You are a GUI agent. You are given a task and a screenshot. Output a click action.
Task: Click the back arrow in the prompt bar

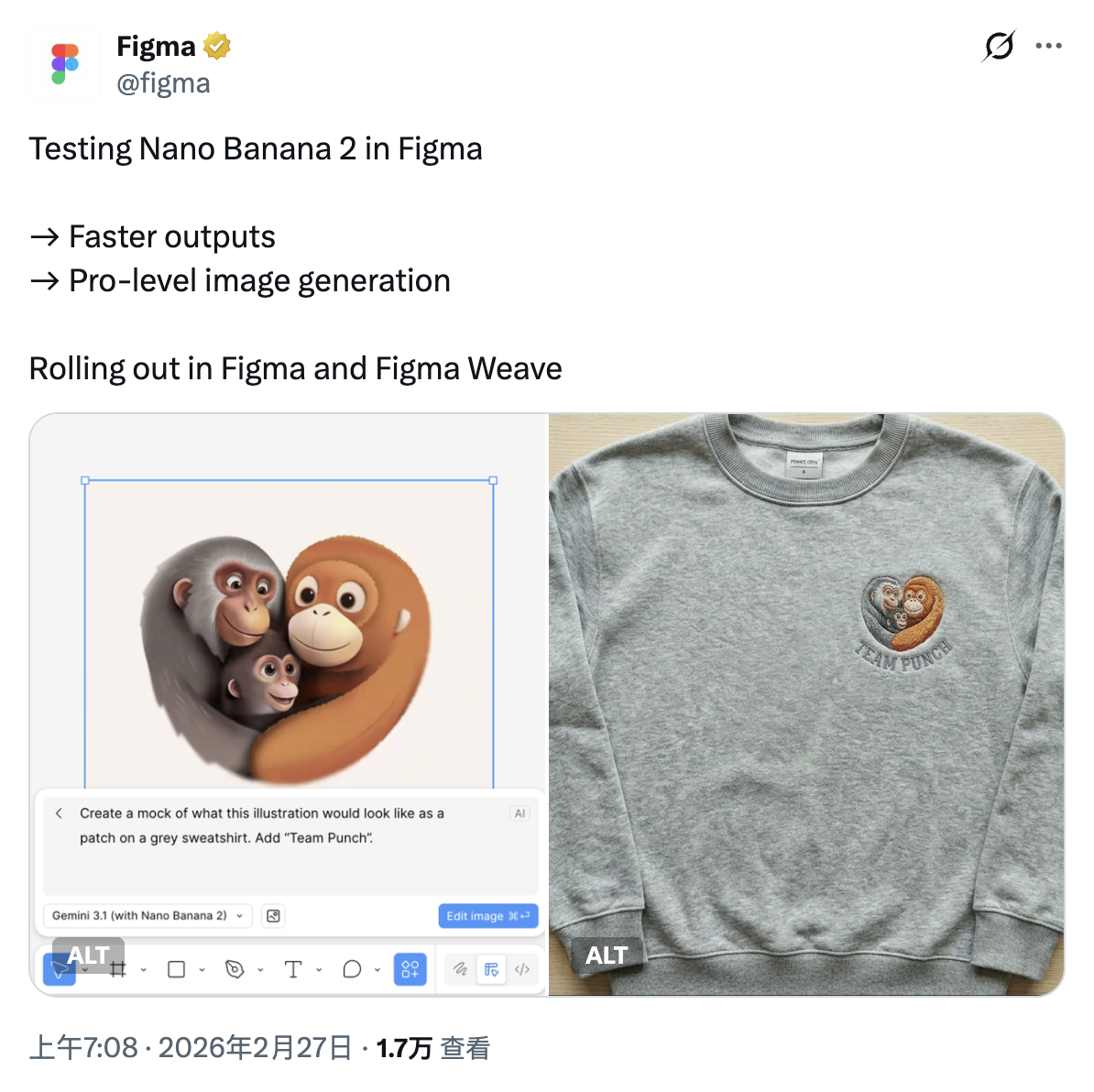pos(59,813)
